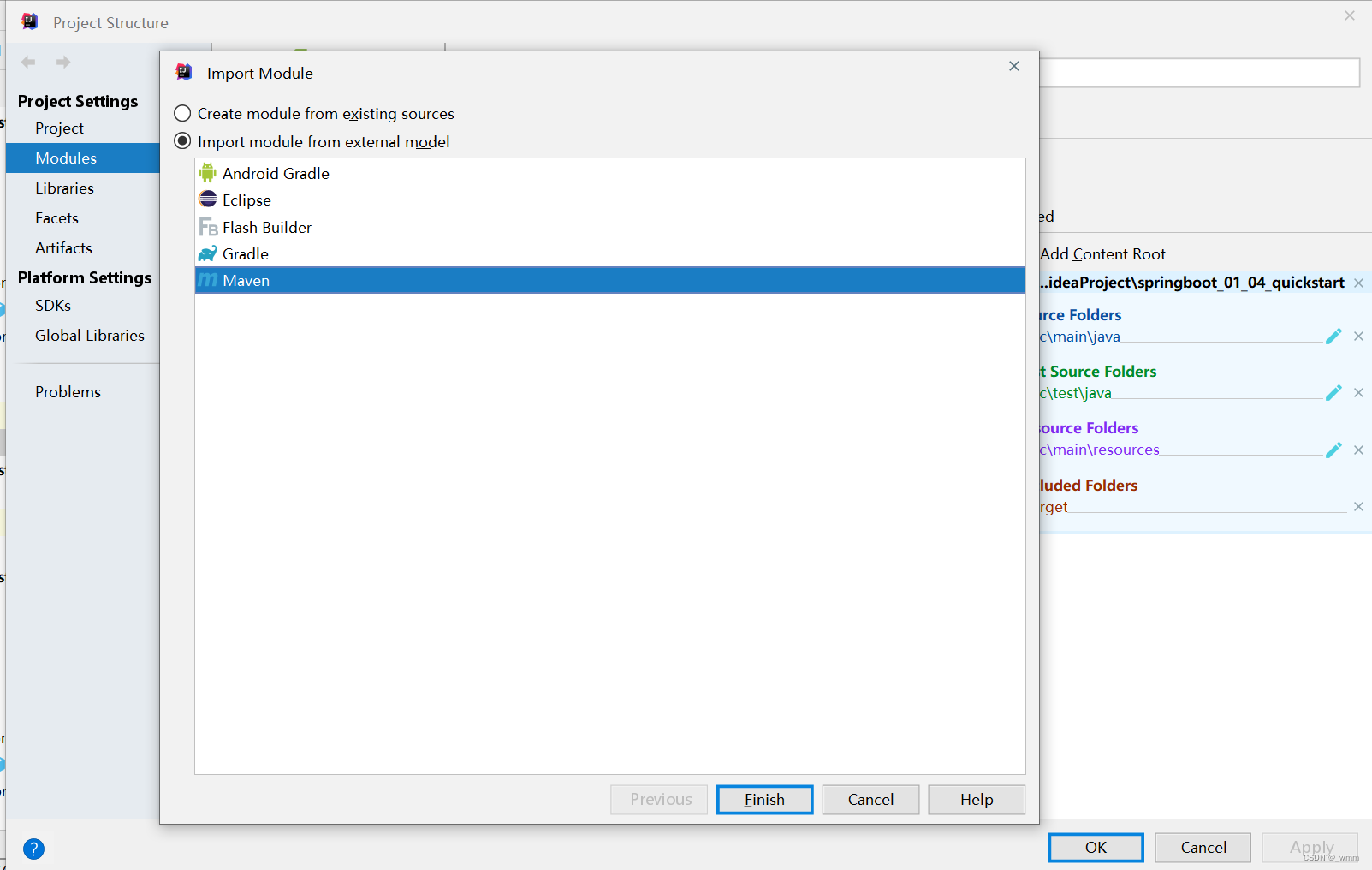Select the Android Gradle icon in list
Screen dimensions: 1372x870
207,173
